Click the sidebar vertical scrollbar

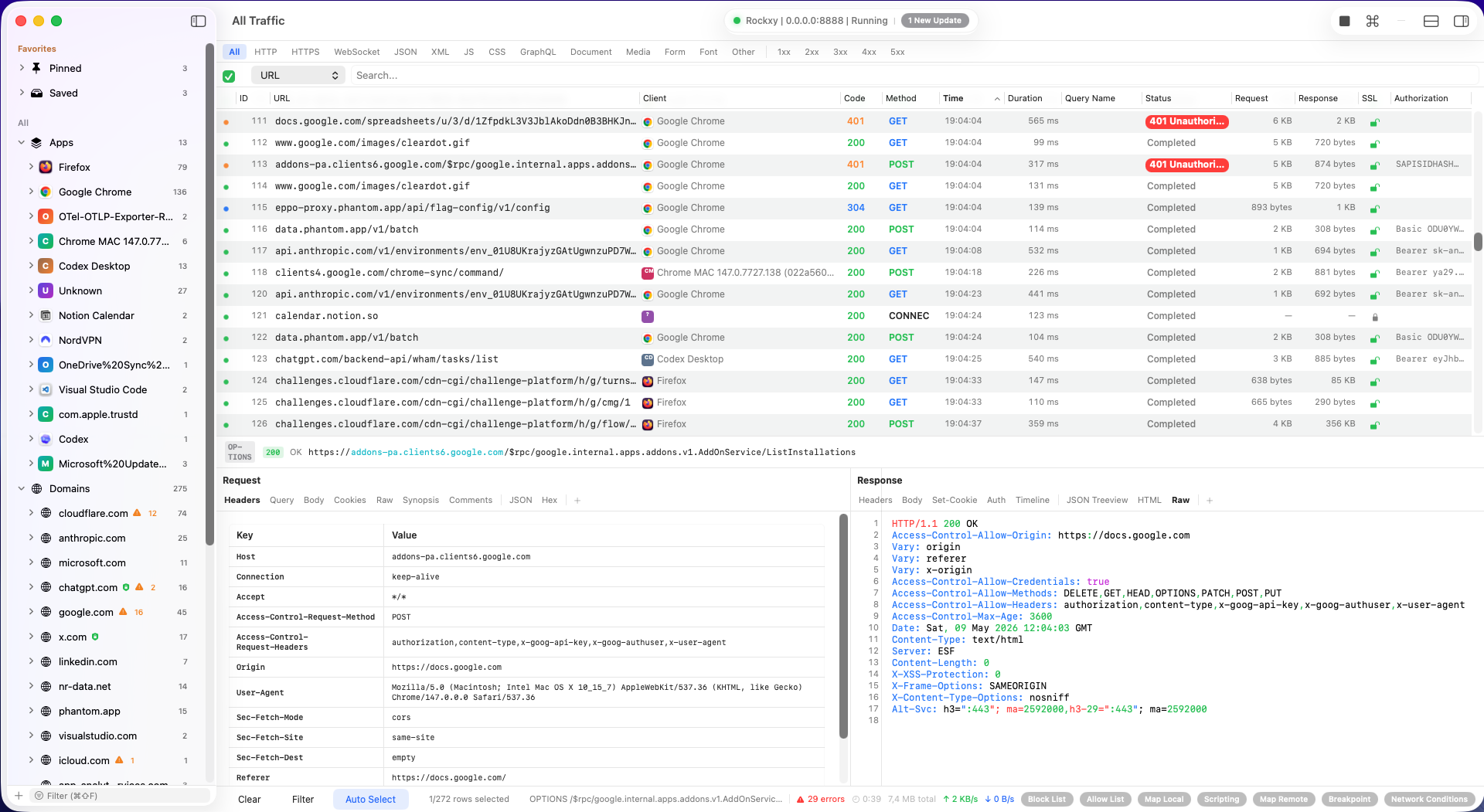(209, 294)
